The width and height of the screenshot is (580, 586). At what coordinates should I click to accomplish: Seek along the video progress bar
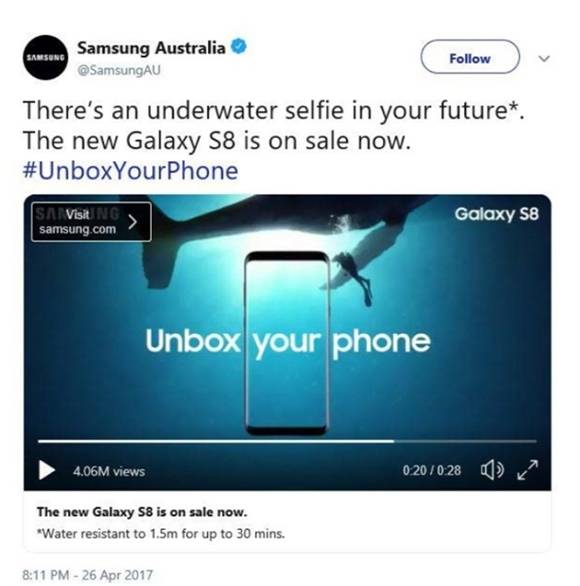pos(287,441)
